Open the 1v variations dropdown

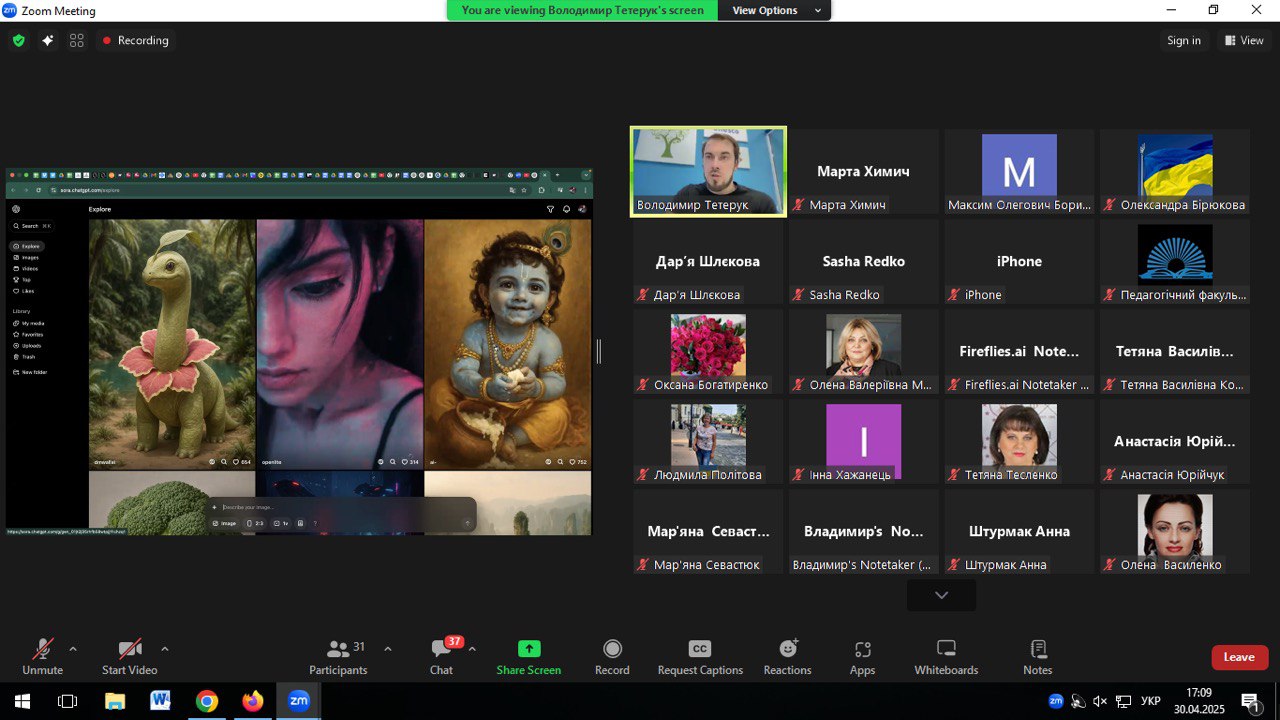pos(281,523)
